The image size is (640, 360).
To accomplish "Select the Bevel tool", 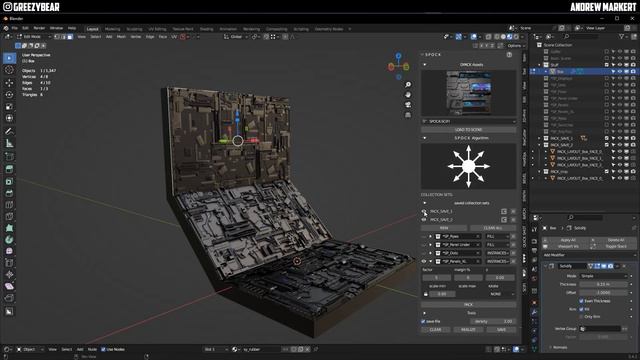I will [x=9, y=193].
